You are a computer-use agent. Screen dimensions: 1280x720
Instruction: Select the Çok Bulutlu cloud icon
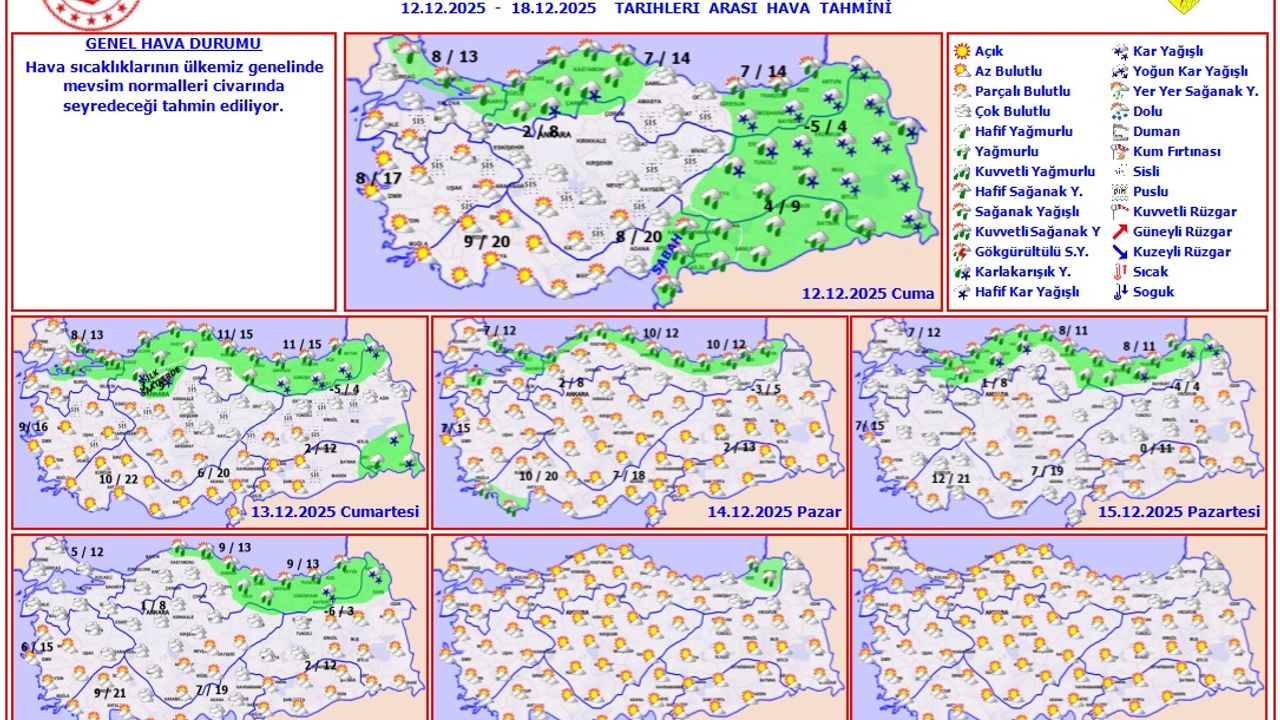(x=962, y=111)
